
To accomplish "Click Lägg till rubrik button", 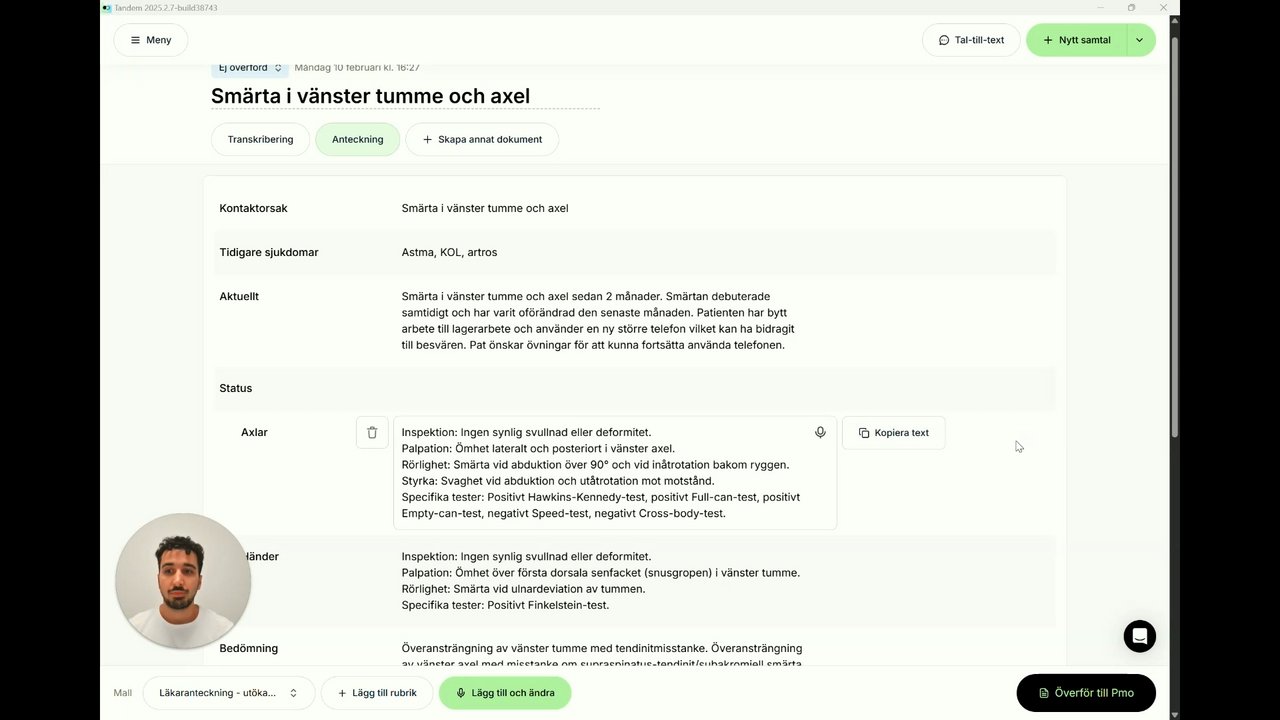I will click(x=376, y=693).
